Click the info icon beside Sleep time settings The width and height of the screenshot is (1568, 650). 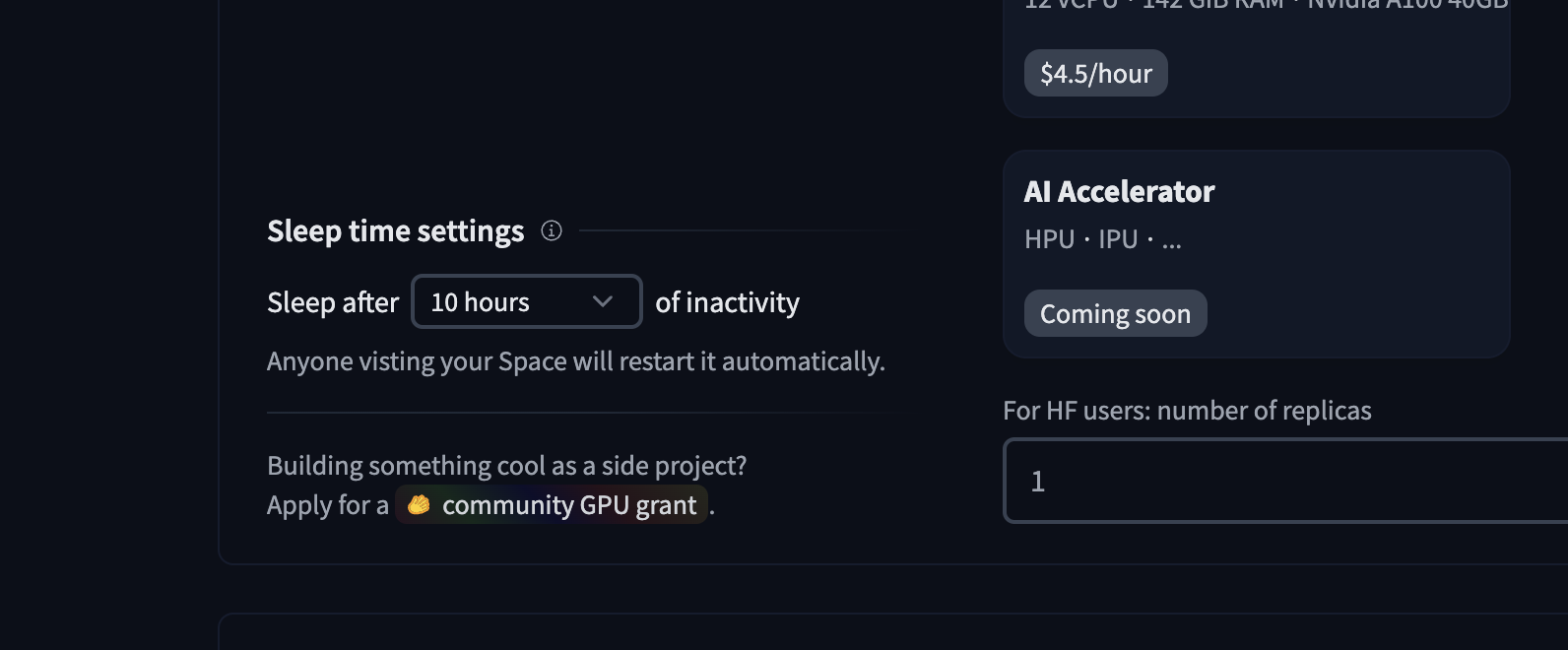coord(552,230)
